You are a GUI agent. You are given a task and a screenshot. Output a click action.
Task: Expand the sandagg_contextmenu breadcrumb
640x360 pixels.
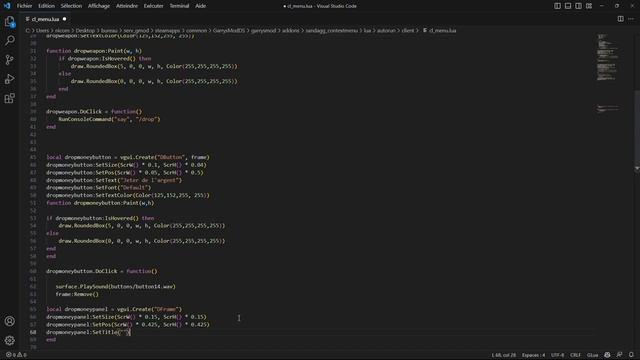coord(331,30)
